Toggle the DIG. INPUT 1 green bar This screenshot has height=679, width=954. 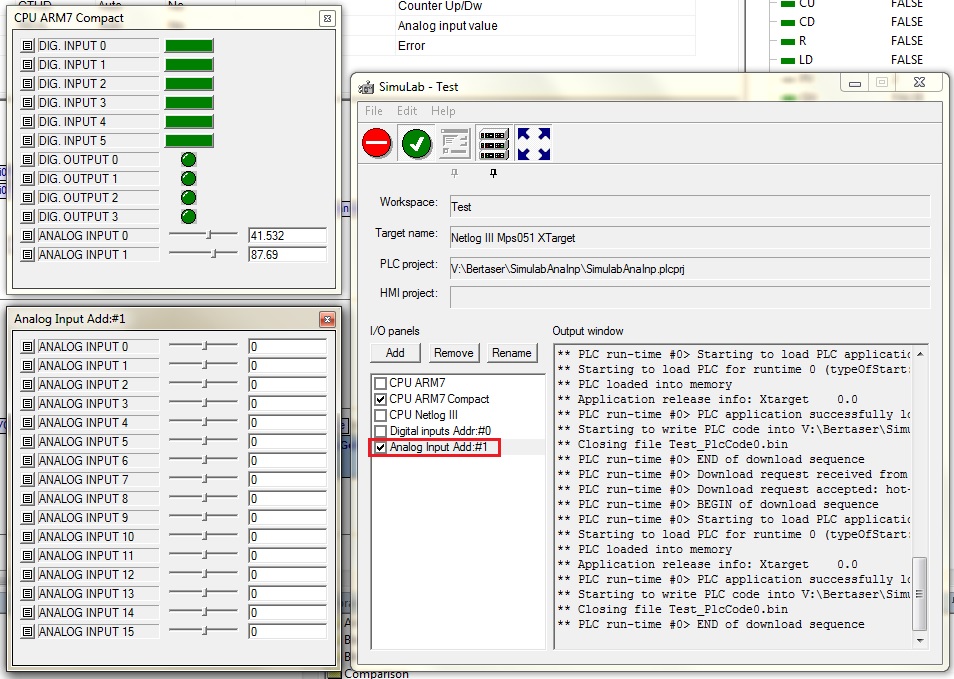pyautogui.click(x=189, y=64)
